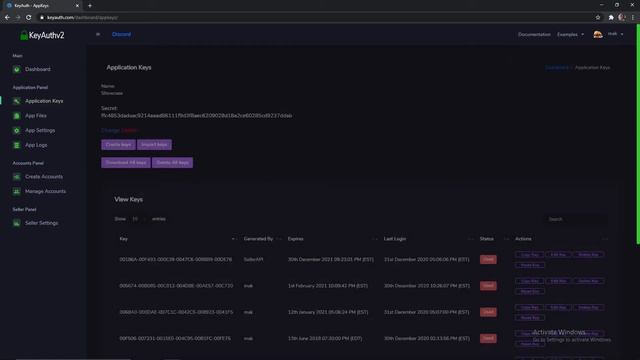This screenshot has height=360, width=640.
Task: Click the Used status badge in SellerAPI row
Action: click(488, 260)
